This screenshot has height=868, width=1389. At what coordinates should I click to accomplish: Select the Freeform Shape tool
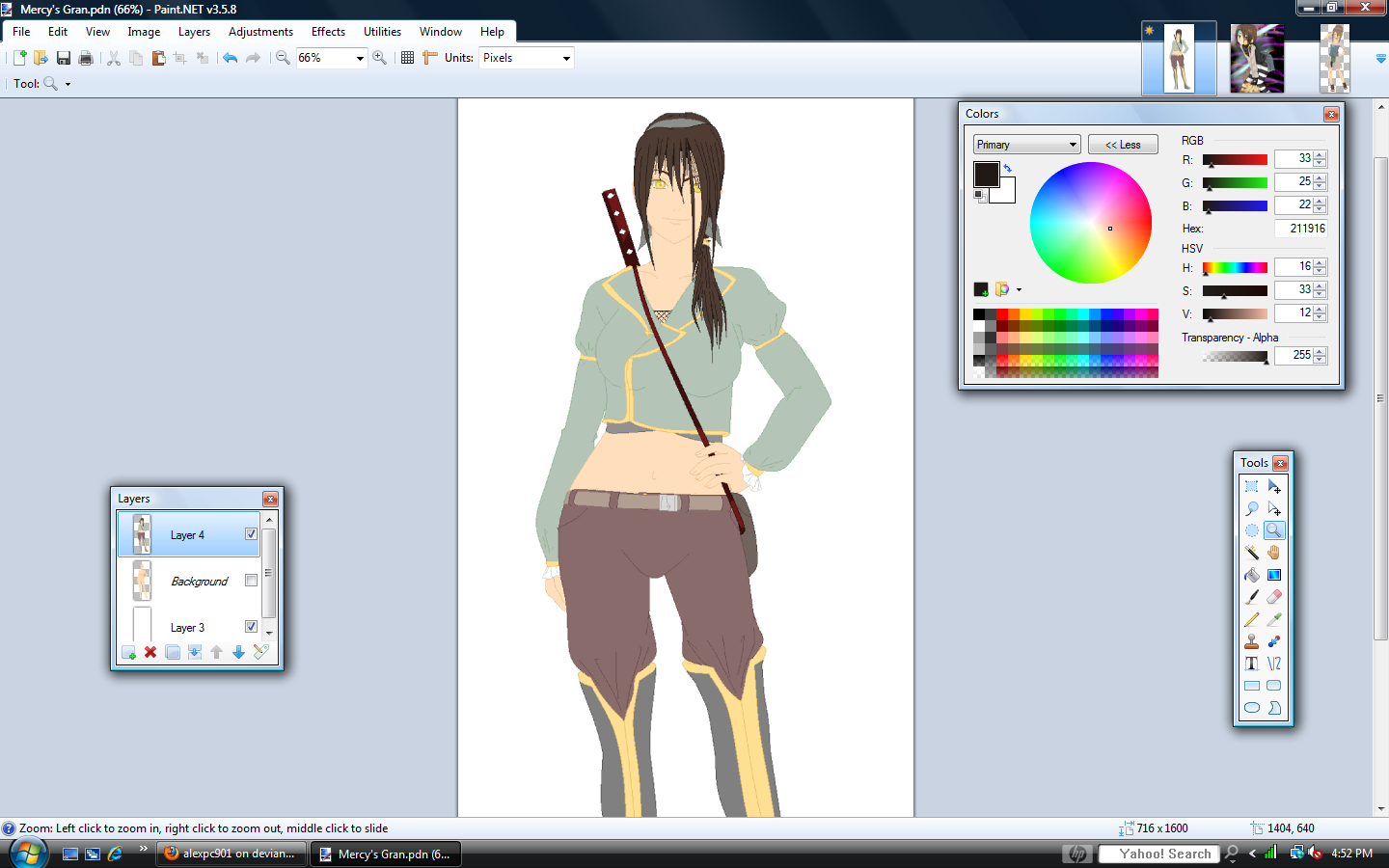pos(1274,708)
